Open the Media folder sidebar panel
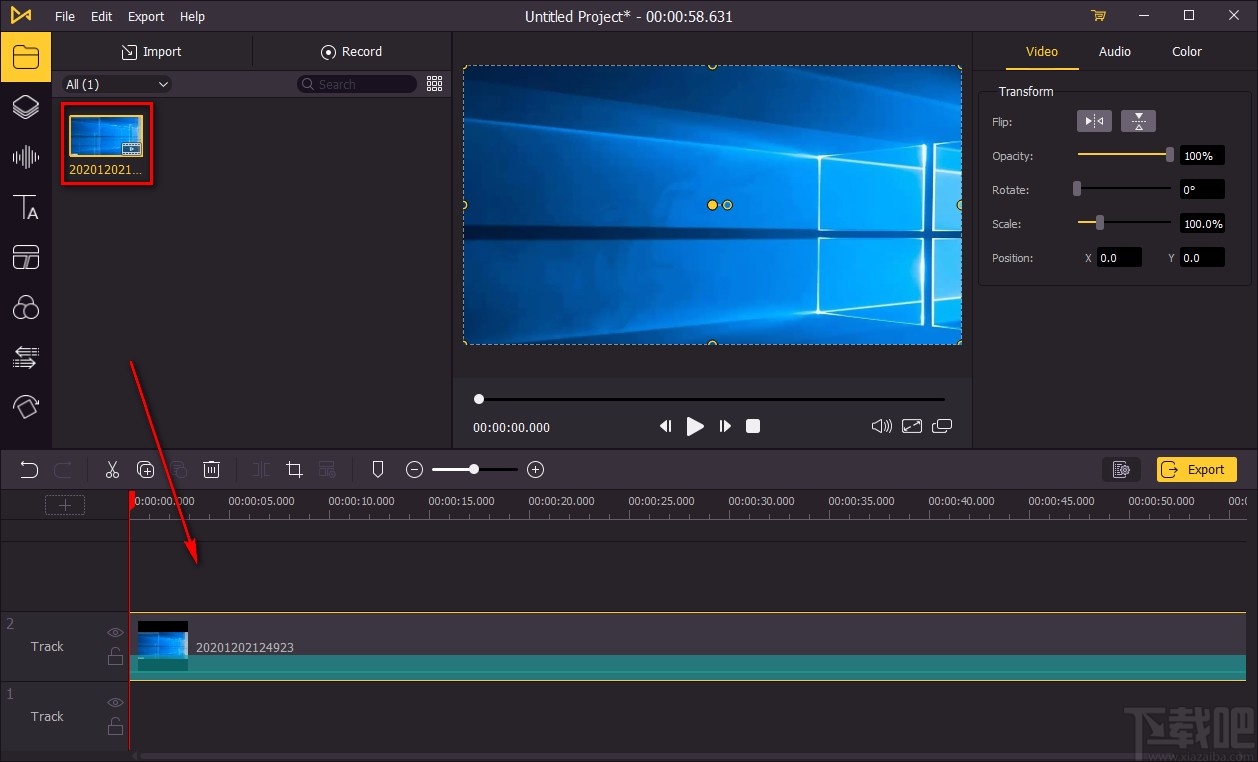The image size is (1258, 762). coord(25,57)
